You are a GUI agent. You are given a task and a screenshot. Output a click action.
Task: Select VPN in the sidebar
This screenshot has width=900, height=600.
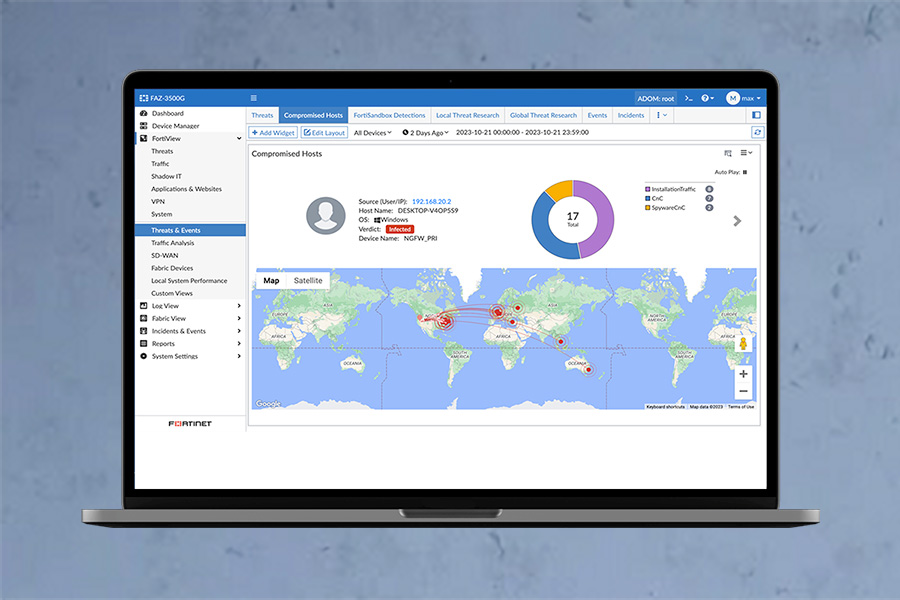158,202
